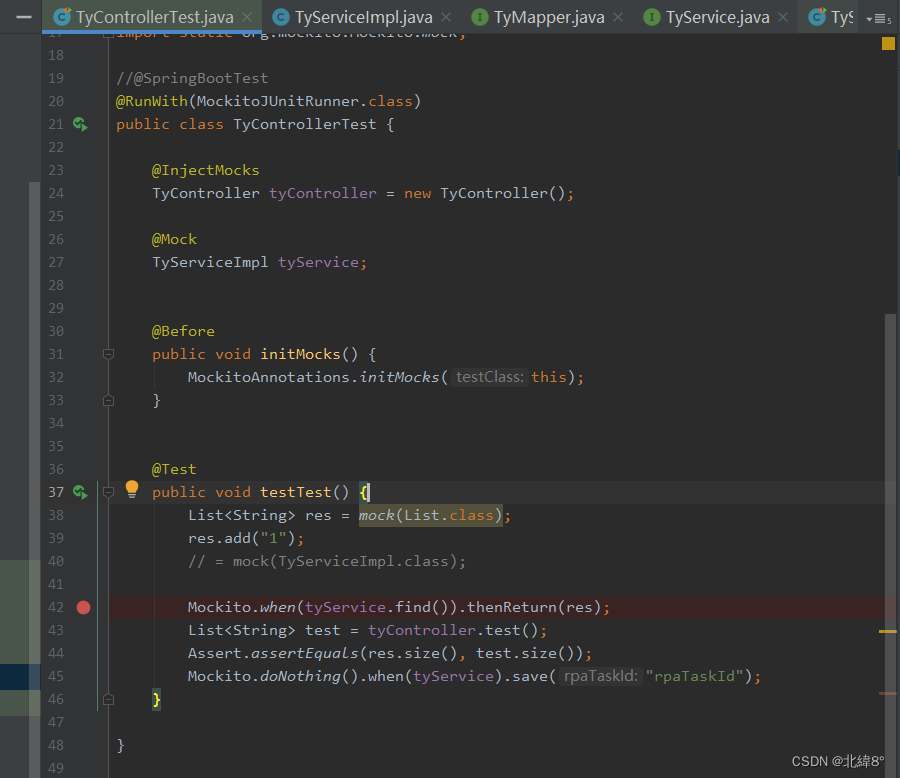
Task: Click the //@SpringBootTest comment line
Action: 192,79
